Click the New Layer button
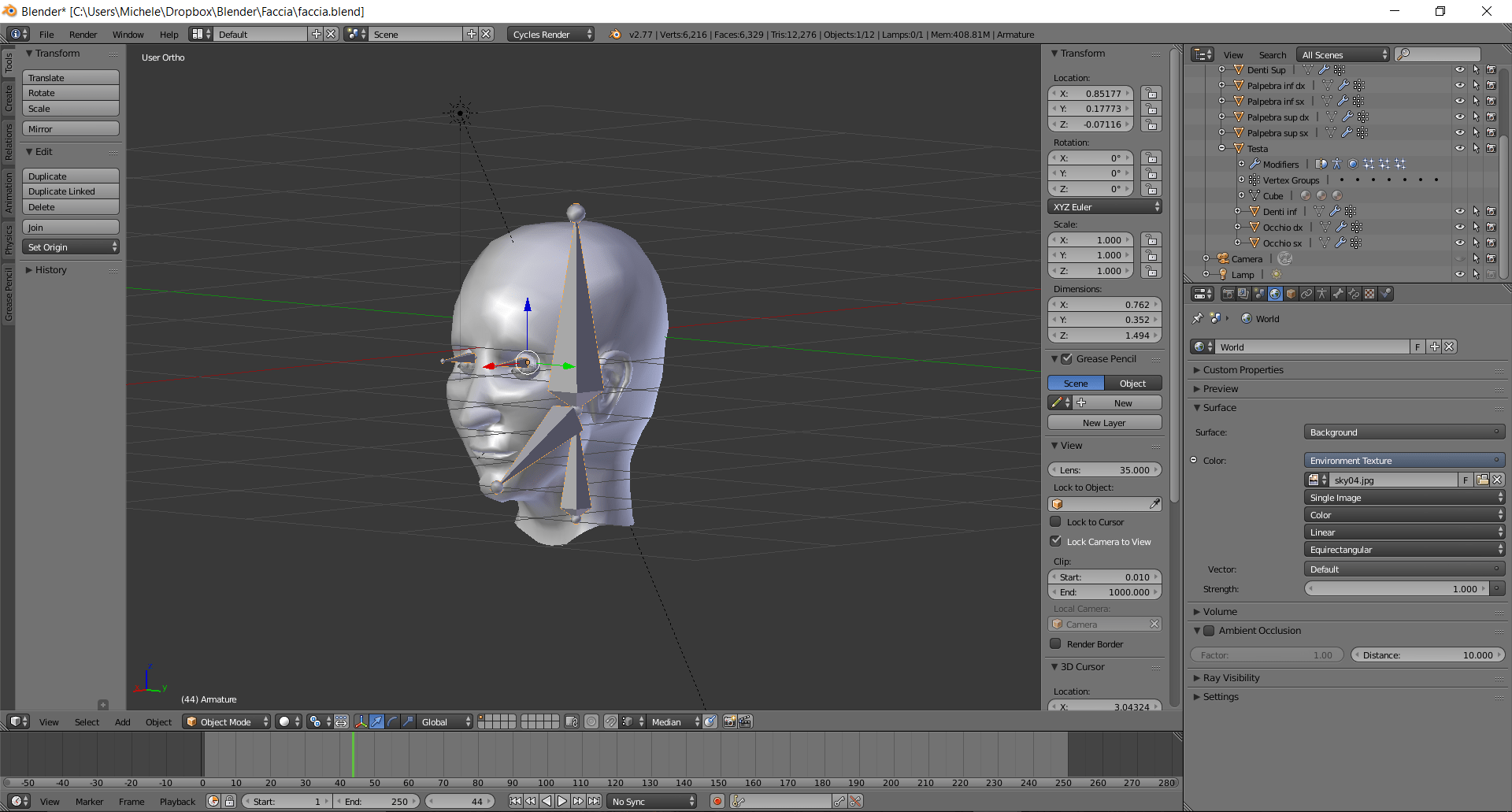Screen dimensions: 1512x812 pos(1104,422)
